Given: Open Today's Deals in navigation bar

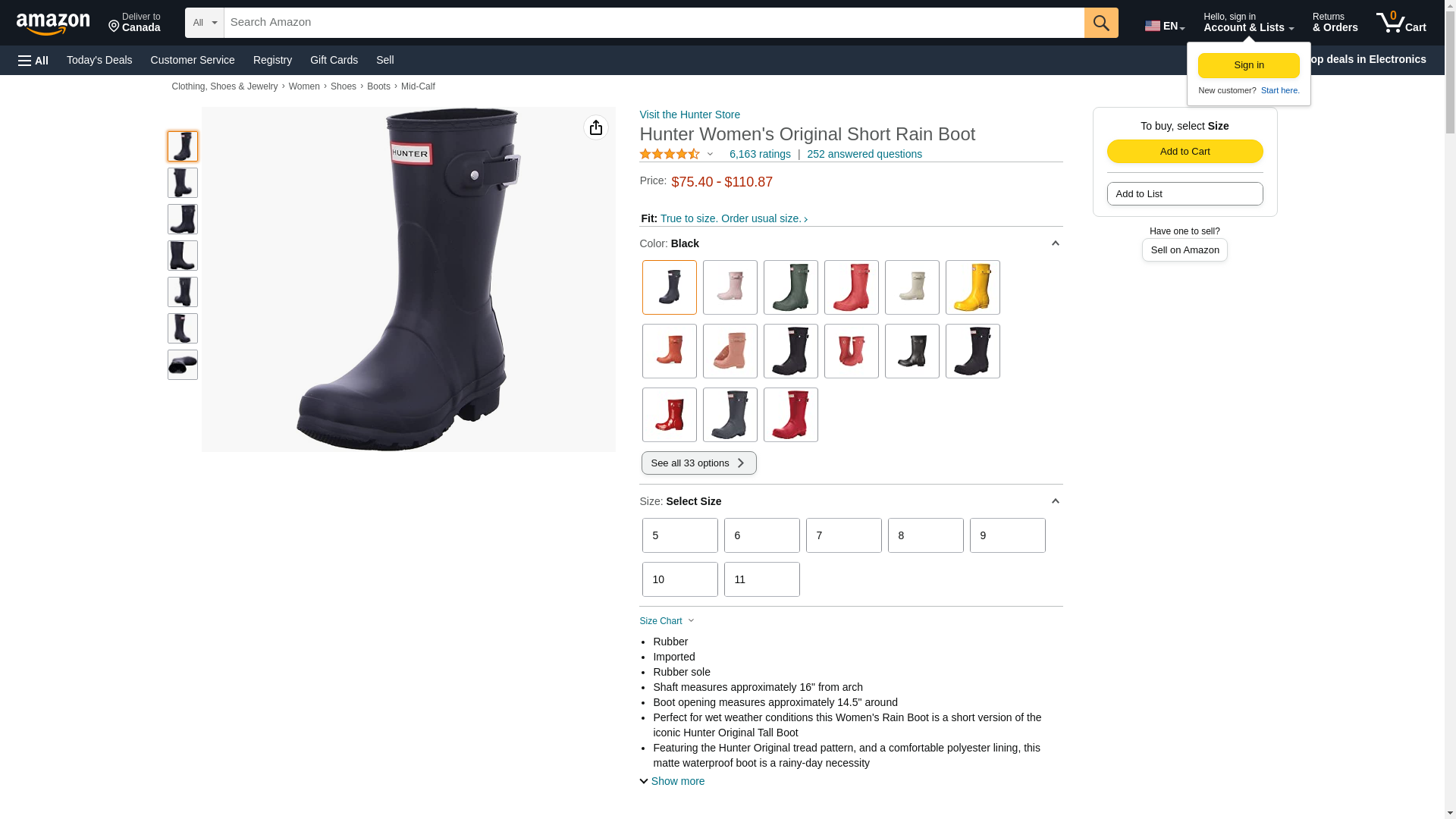Looking at the screenshot, I should click(99, 60).
